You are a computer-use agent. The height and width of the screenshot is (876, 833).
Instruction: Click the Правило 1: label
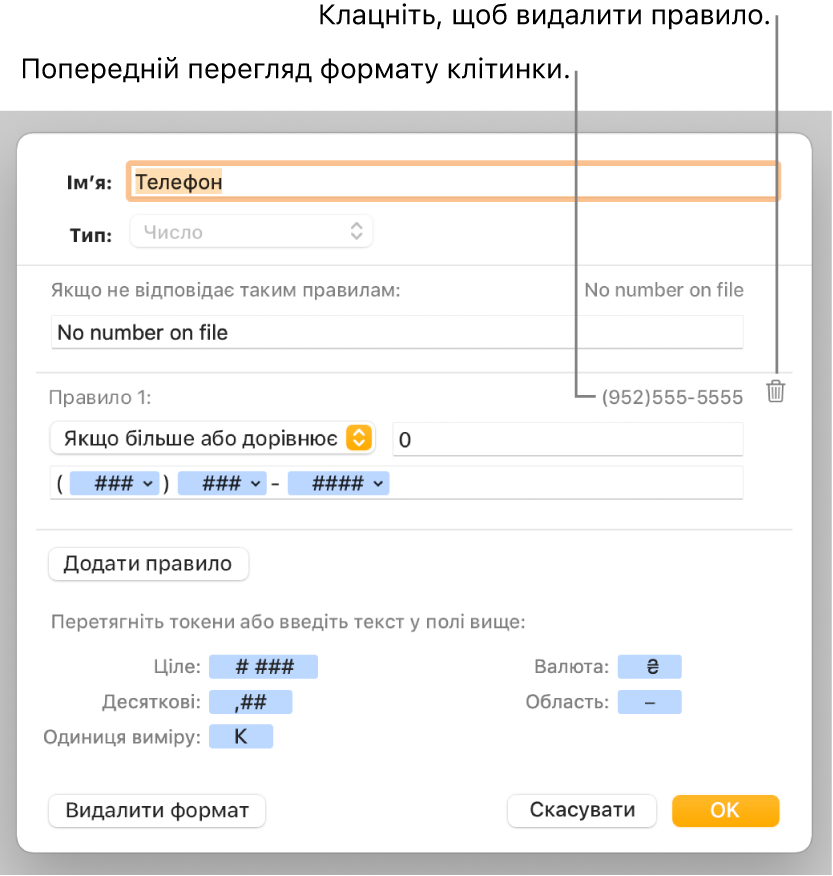[100, 397]
